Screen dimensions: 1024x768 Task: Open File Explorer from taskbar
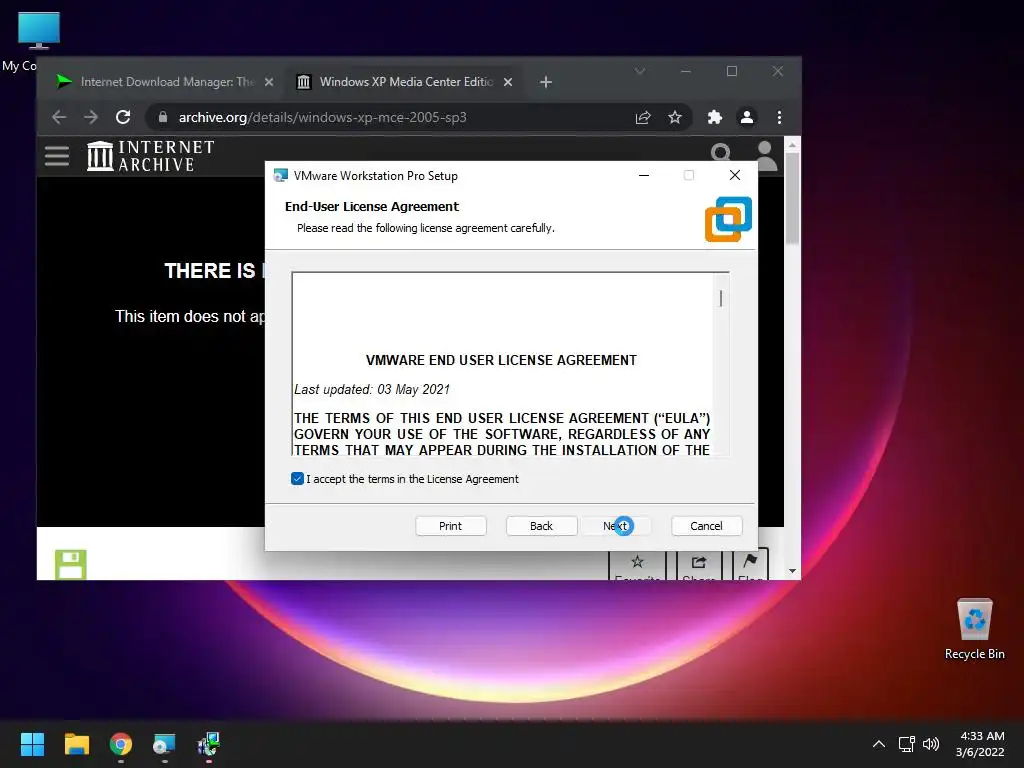(76, 744)
